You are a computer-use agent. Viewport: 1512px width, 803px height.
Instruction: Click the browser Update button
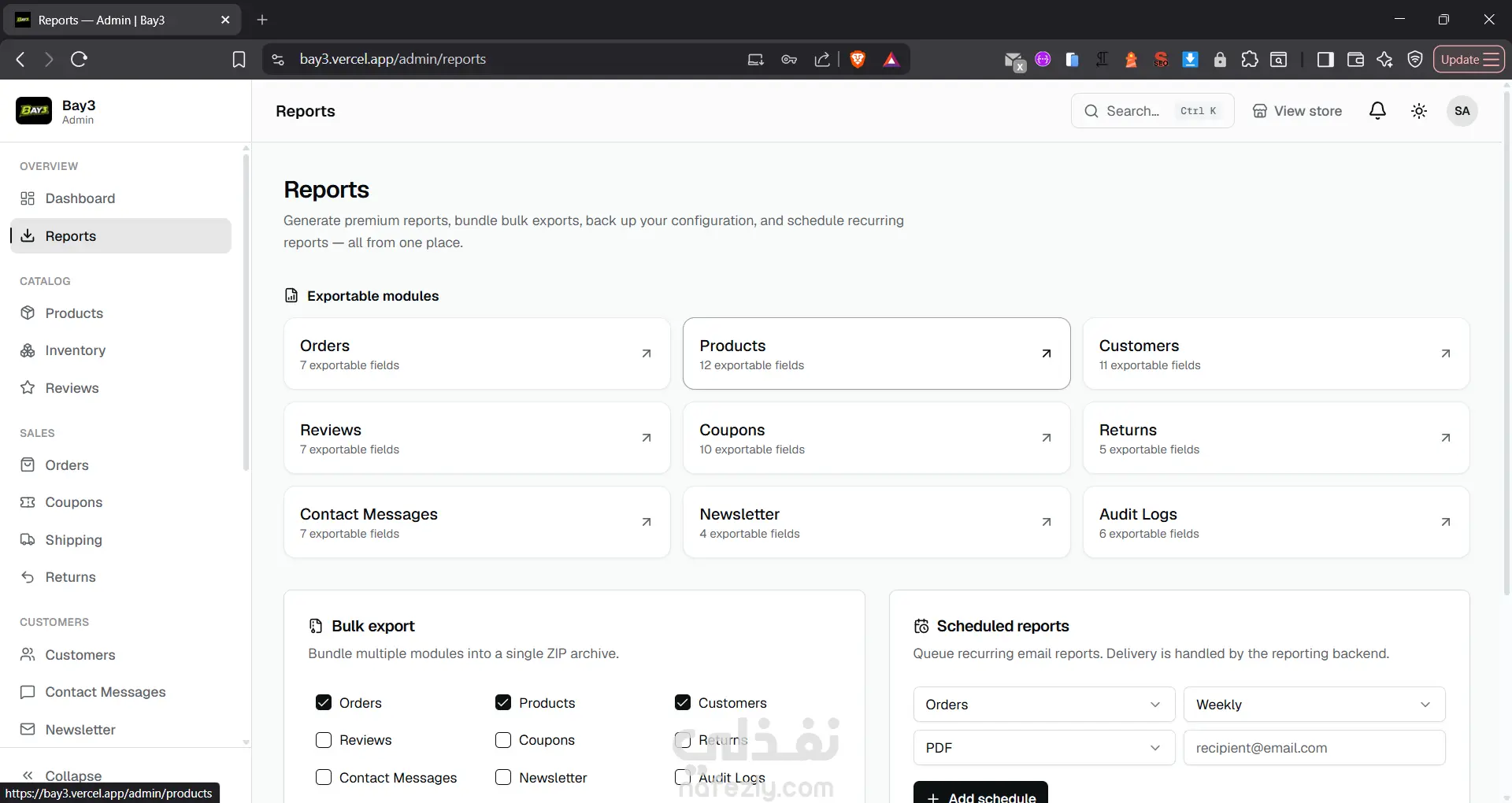click(1469, 59)
